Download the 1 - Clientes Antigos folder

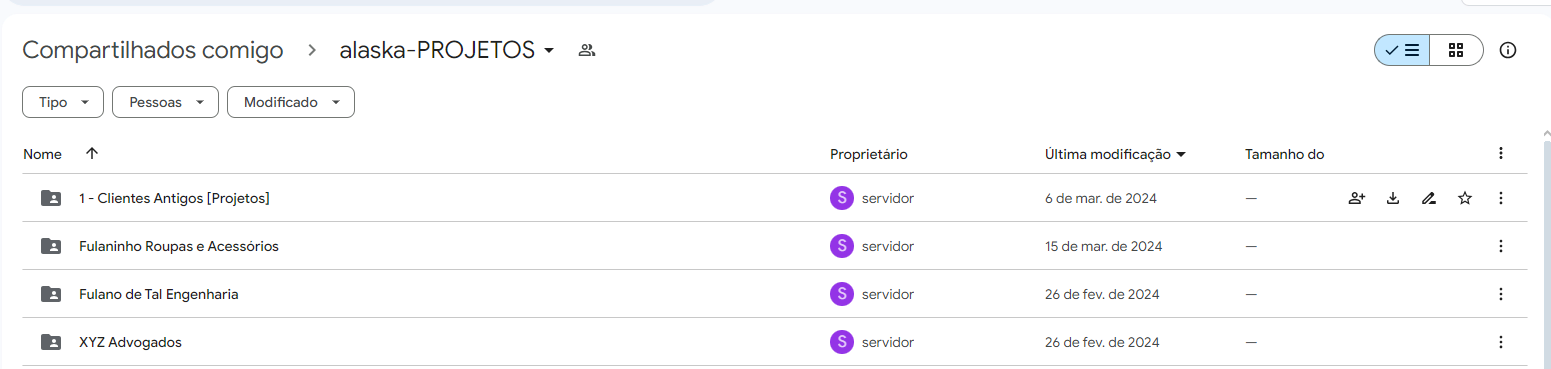tap(1393, 198)
